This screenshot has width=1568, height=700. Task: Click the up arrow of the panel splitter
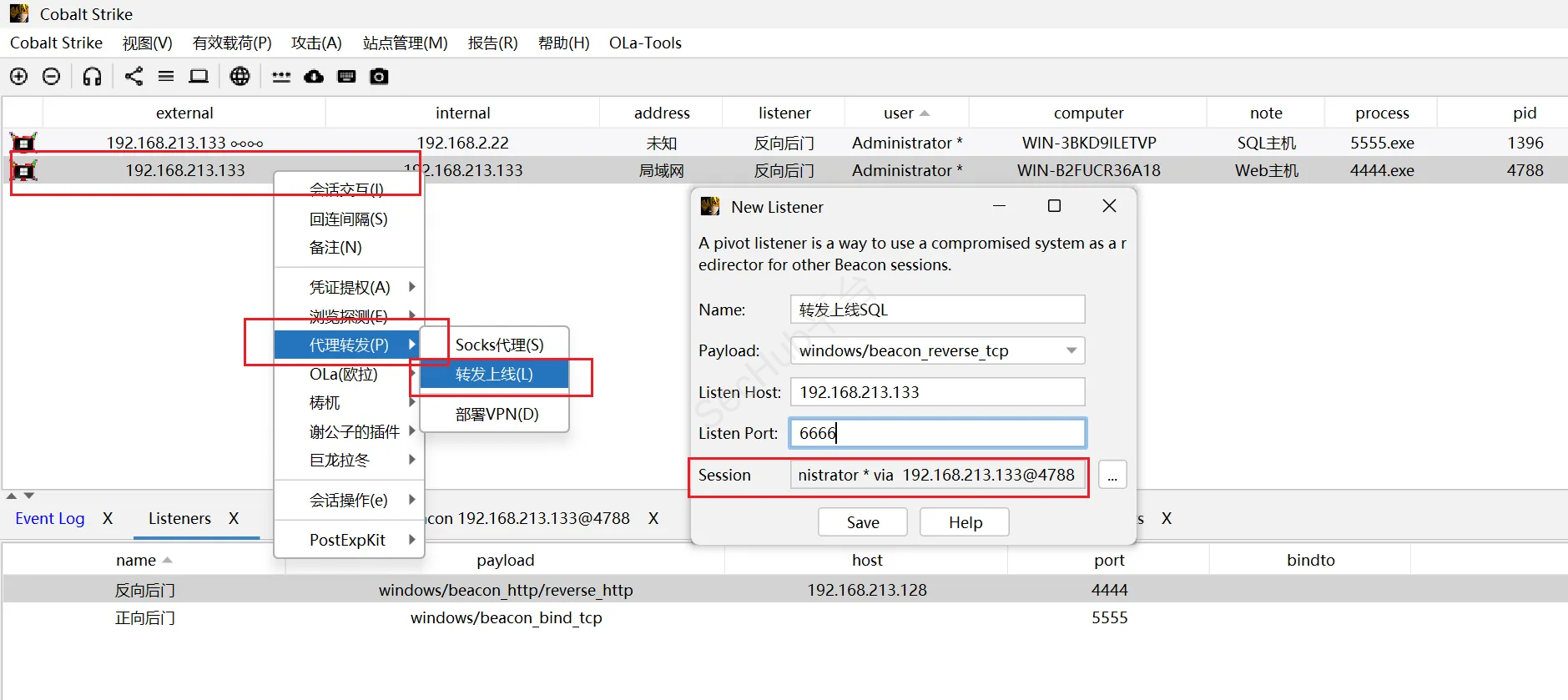pyautogui.click(x=12, y=496)
